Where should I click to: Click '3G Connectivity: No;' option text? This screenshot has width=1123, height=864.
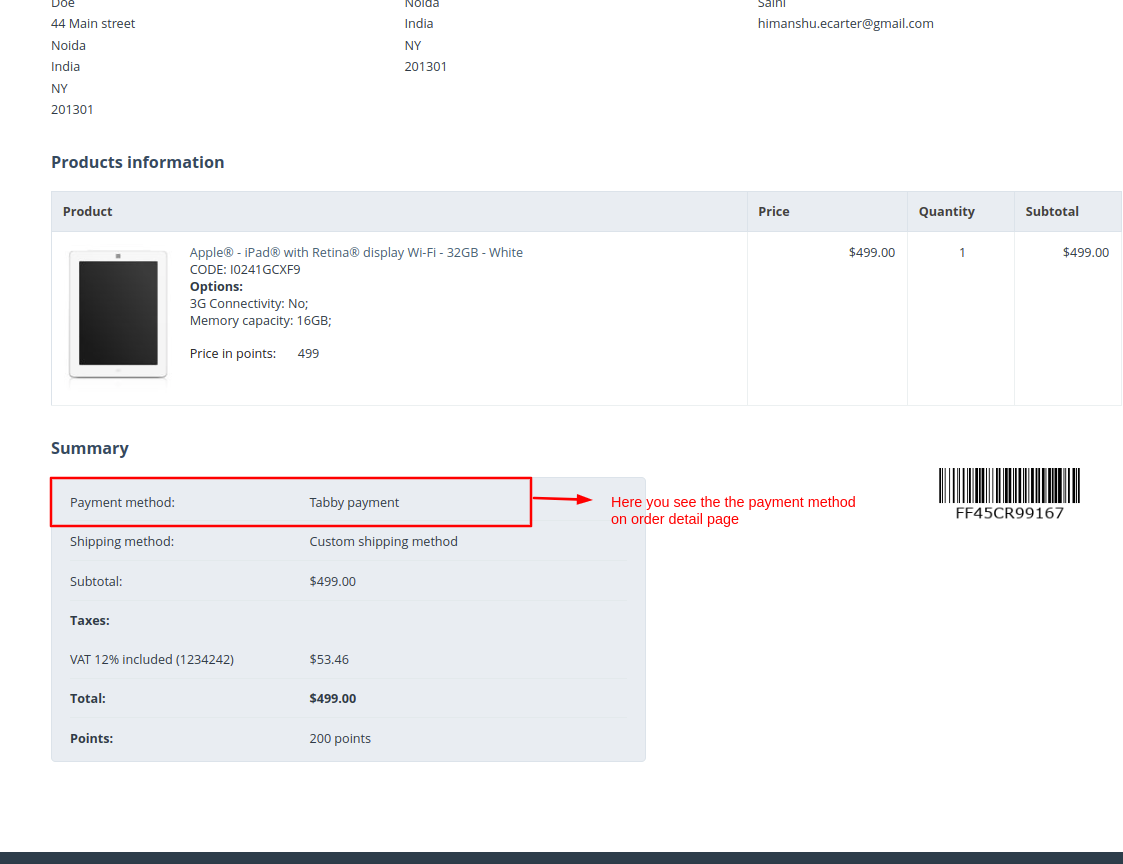249,304
